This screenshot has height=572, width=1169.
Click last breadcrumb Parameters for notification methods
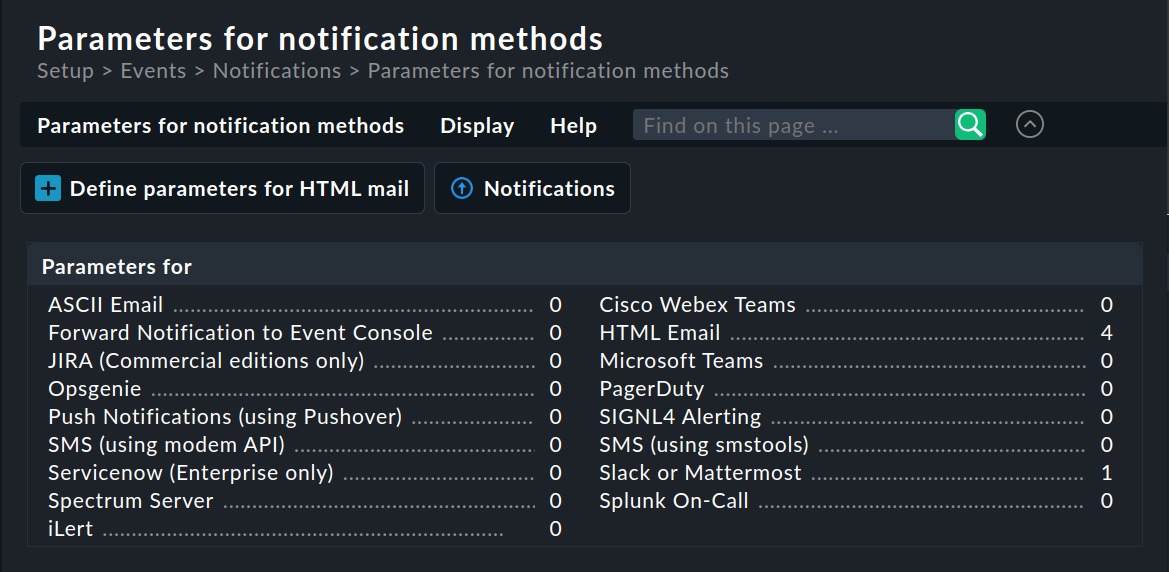548,71
